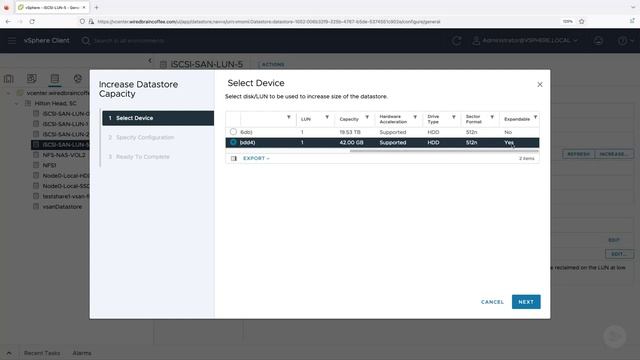Open the vSphere hamburger menu
The width and height of the screenshot is (640, 360).
(x=12, y=40)
